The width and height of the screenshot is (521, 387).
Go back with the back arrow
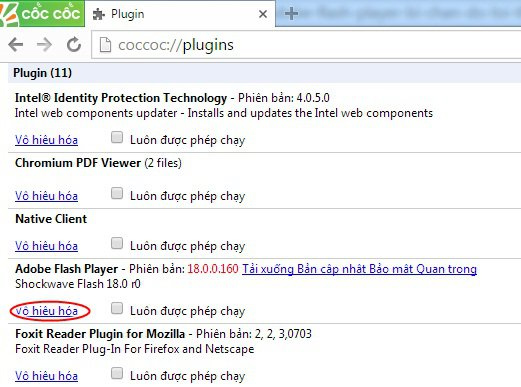click(15, 44)
